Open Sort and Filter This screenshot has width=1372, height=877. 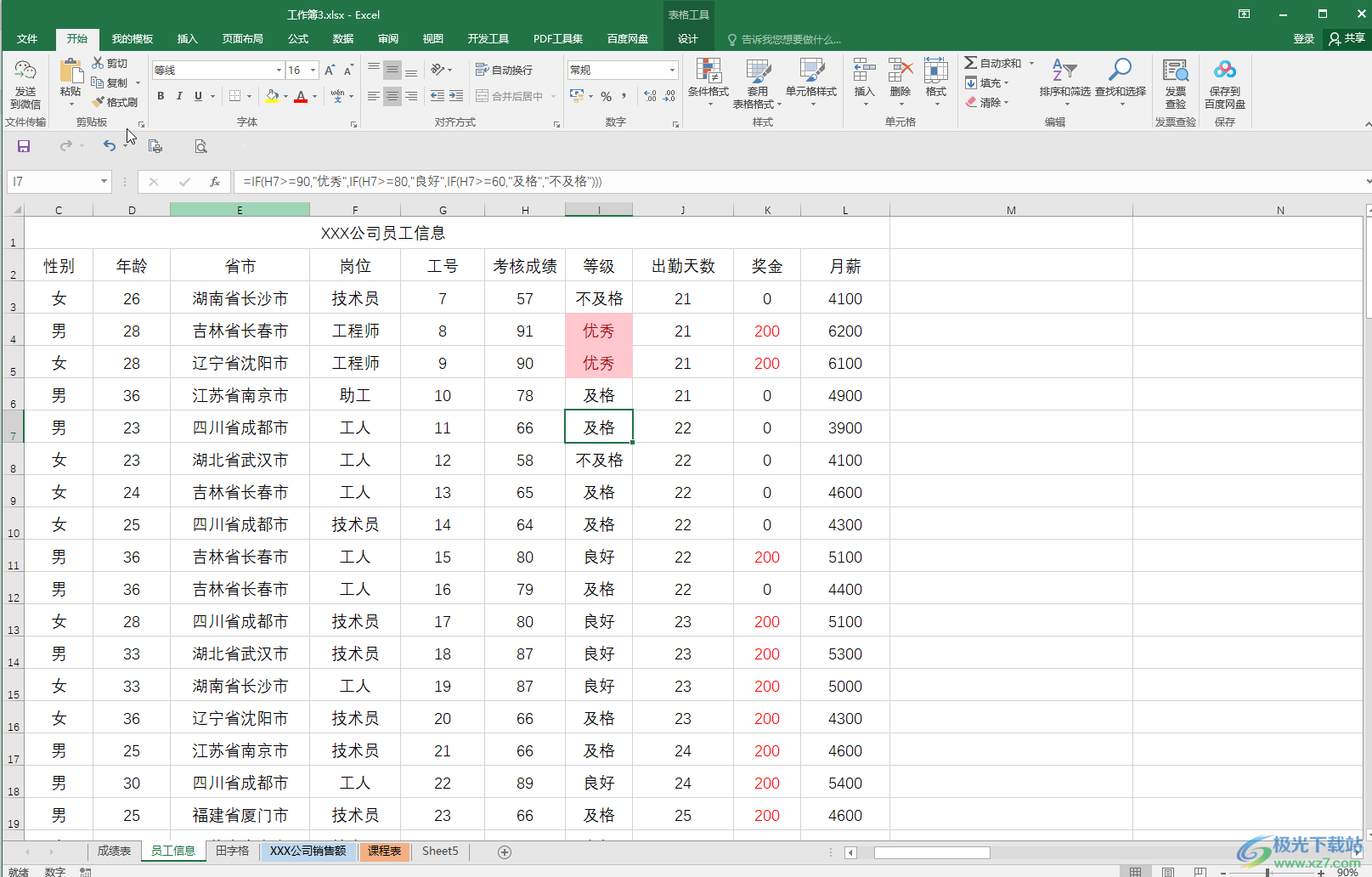1064,82
